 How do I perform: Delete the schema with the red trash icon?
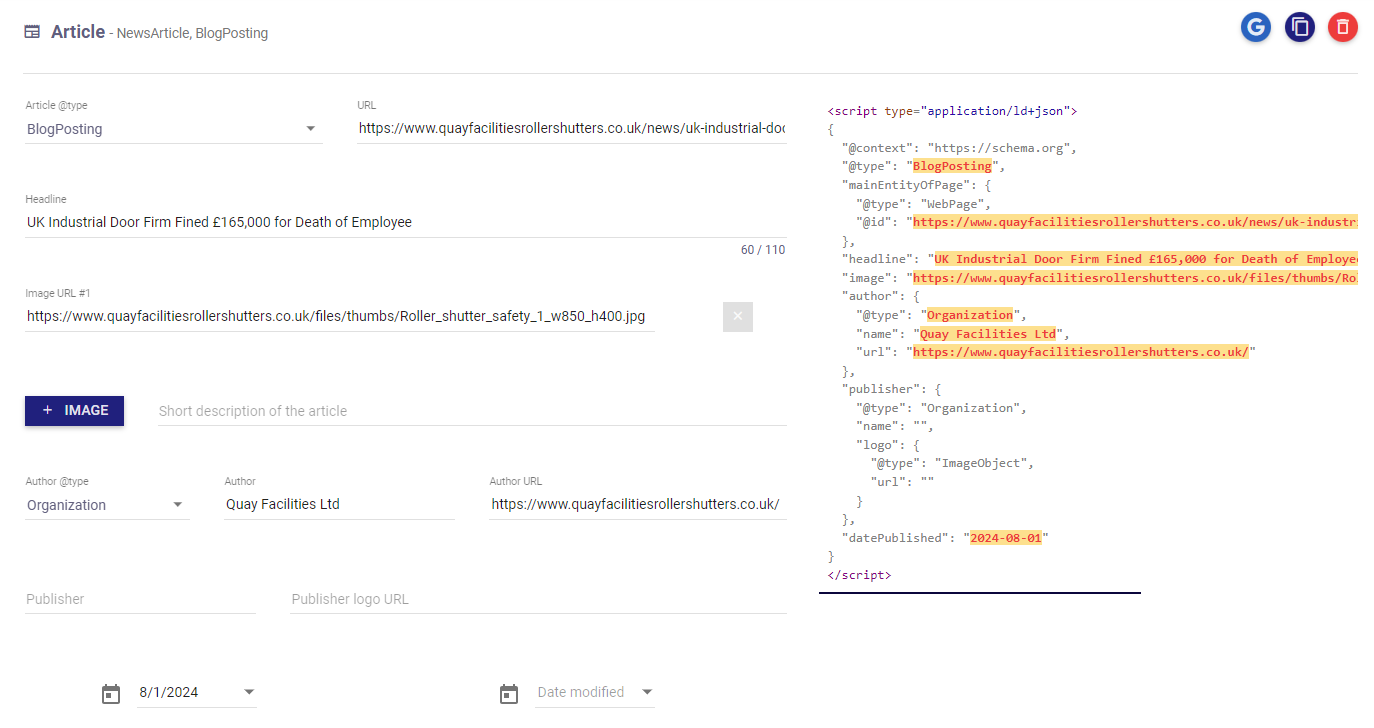[x=1343, y=27]
